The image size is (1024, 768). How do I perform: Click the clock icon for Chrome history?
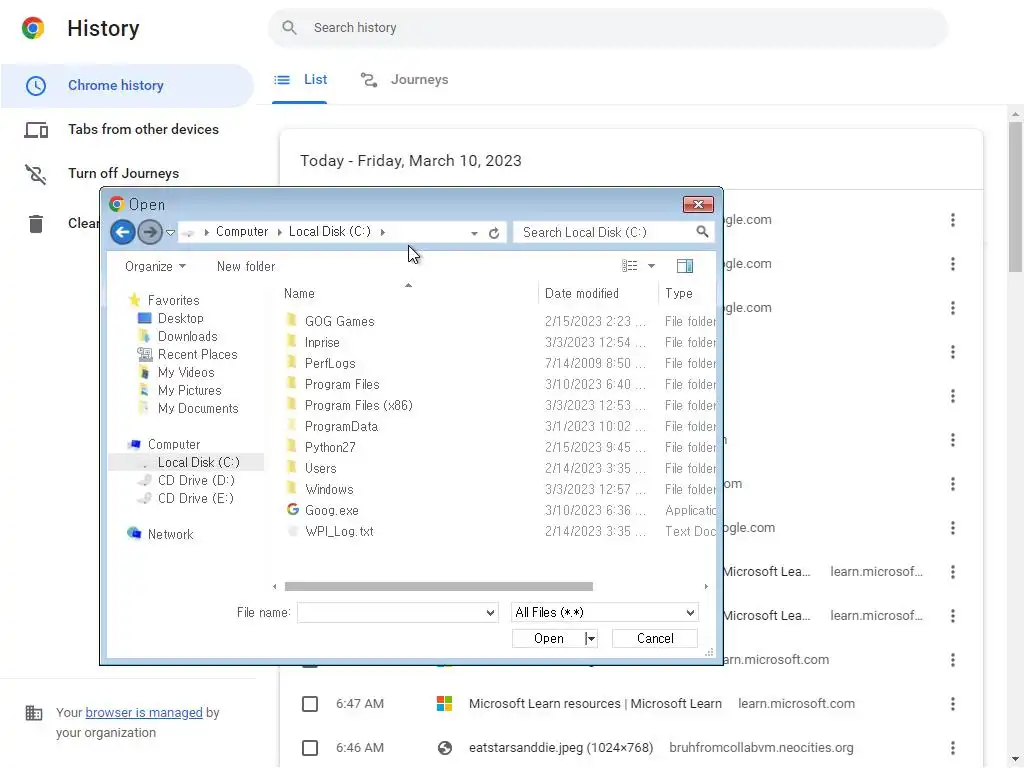click(36, 86)
